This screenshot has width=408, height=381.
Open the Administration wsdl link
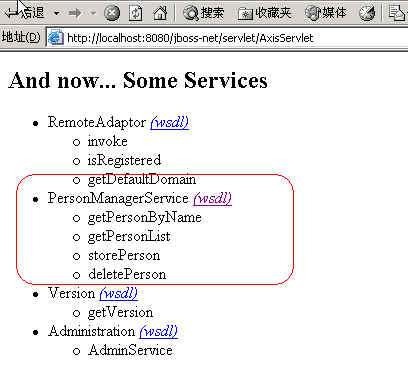tap(159, 331)
